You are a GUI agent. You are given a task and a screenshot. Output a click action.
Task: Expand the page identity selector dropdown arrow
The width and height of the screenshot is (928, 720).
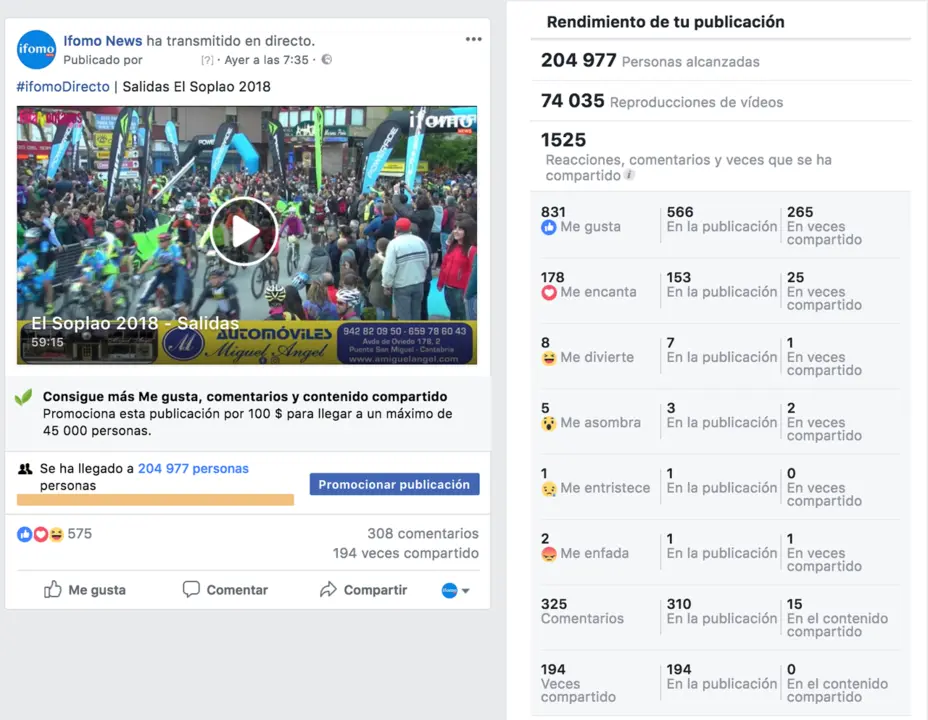[466, 590]
